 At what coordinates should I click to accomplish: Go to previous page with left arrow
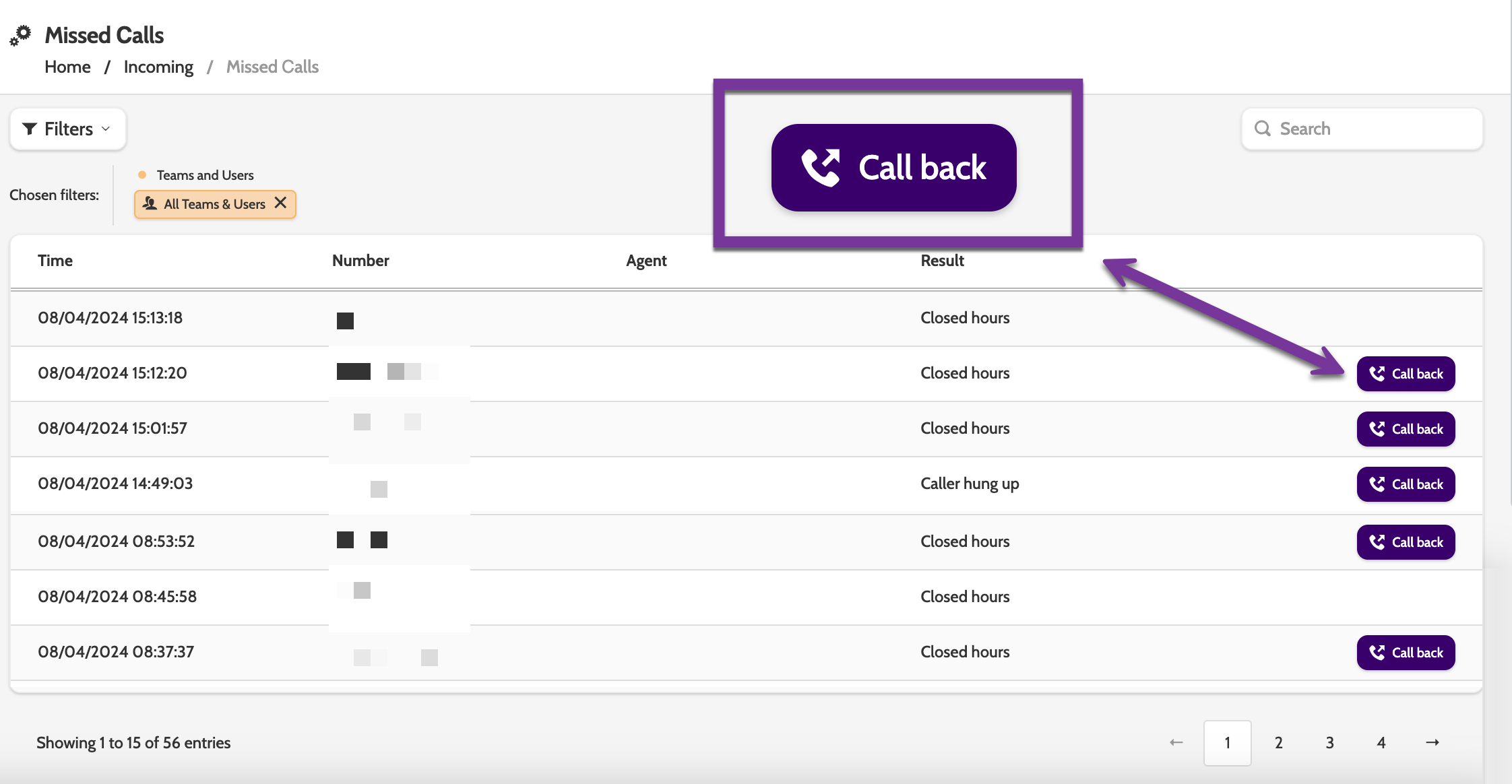[x=1176, y=742]
